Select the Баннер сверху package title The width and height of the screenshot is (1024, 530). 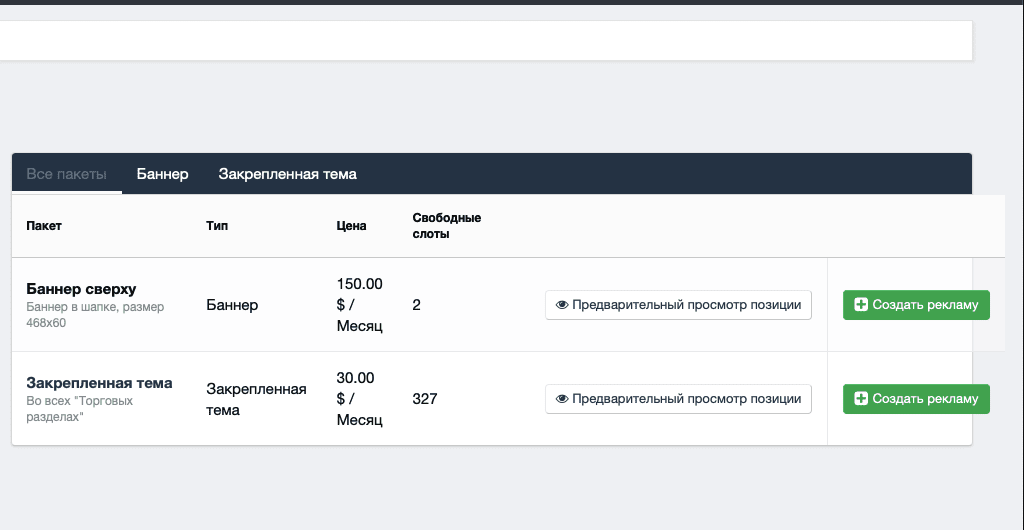pos(81,289)
